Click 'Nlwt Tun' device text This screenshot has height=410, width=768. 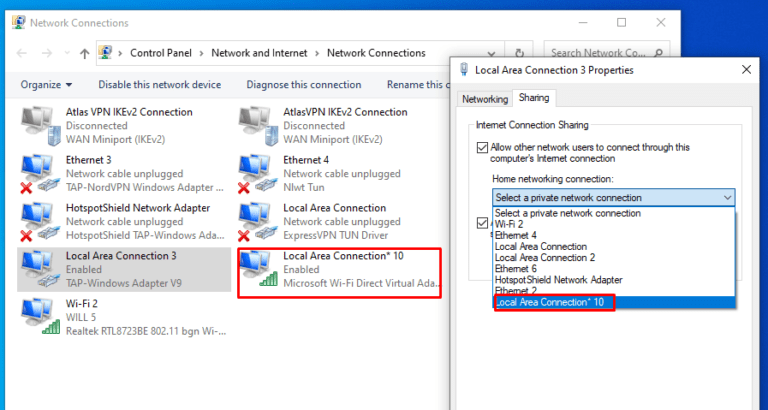click(304, 187)
